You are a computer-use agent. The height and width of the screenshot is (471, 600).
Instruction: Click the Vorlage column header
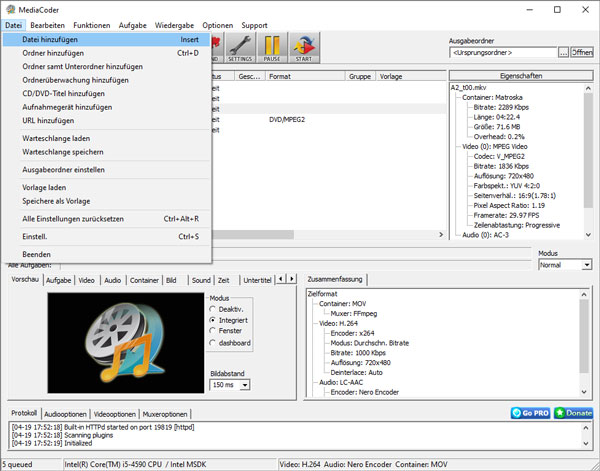[x=411, y=77]
